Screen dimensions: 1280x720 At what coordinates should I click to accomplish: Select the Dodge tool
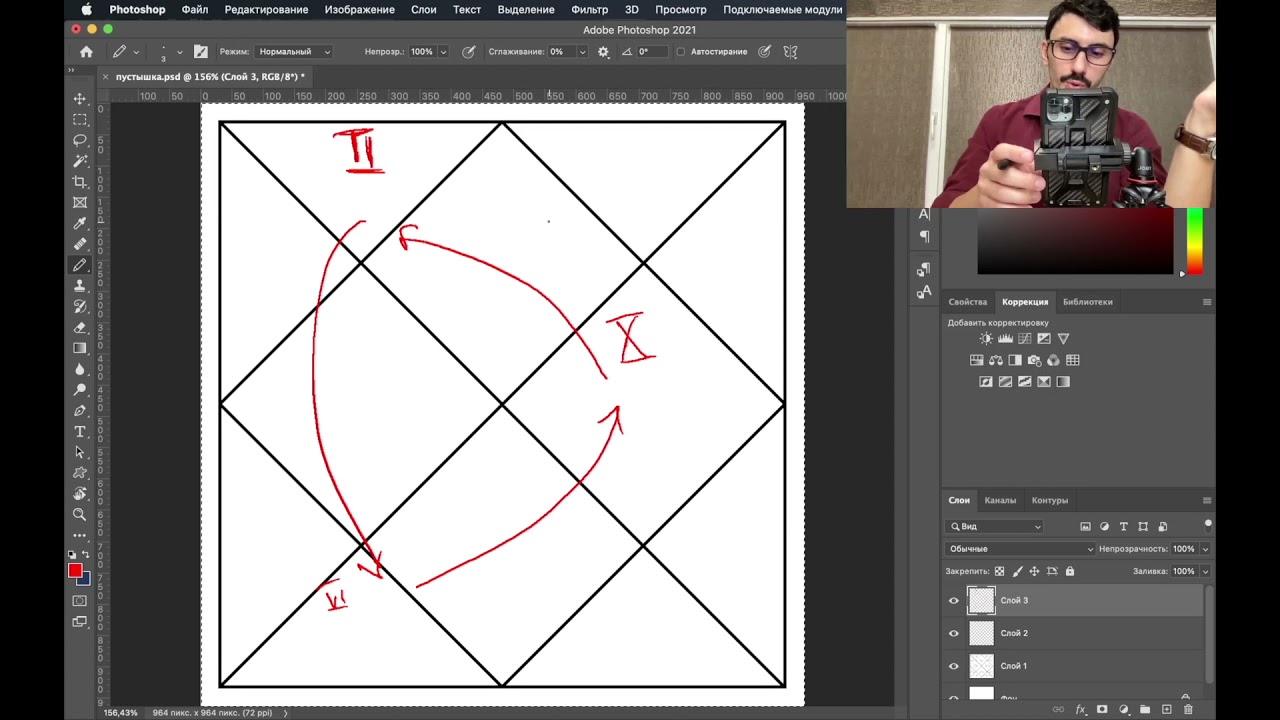(x=80, y=390)
